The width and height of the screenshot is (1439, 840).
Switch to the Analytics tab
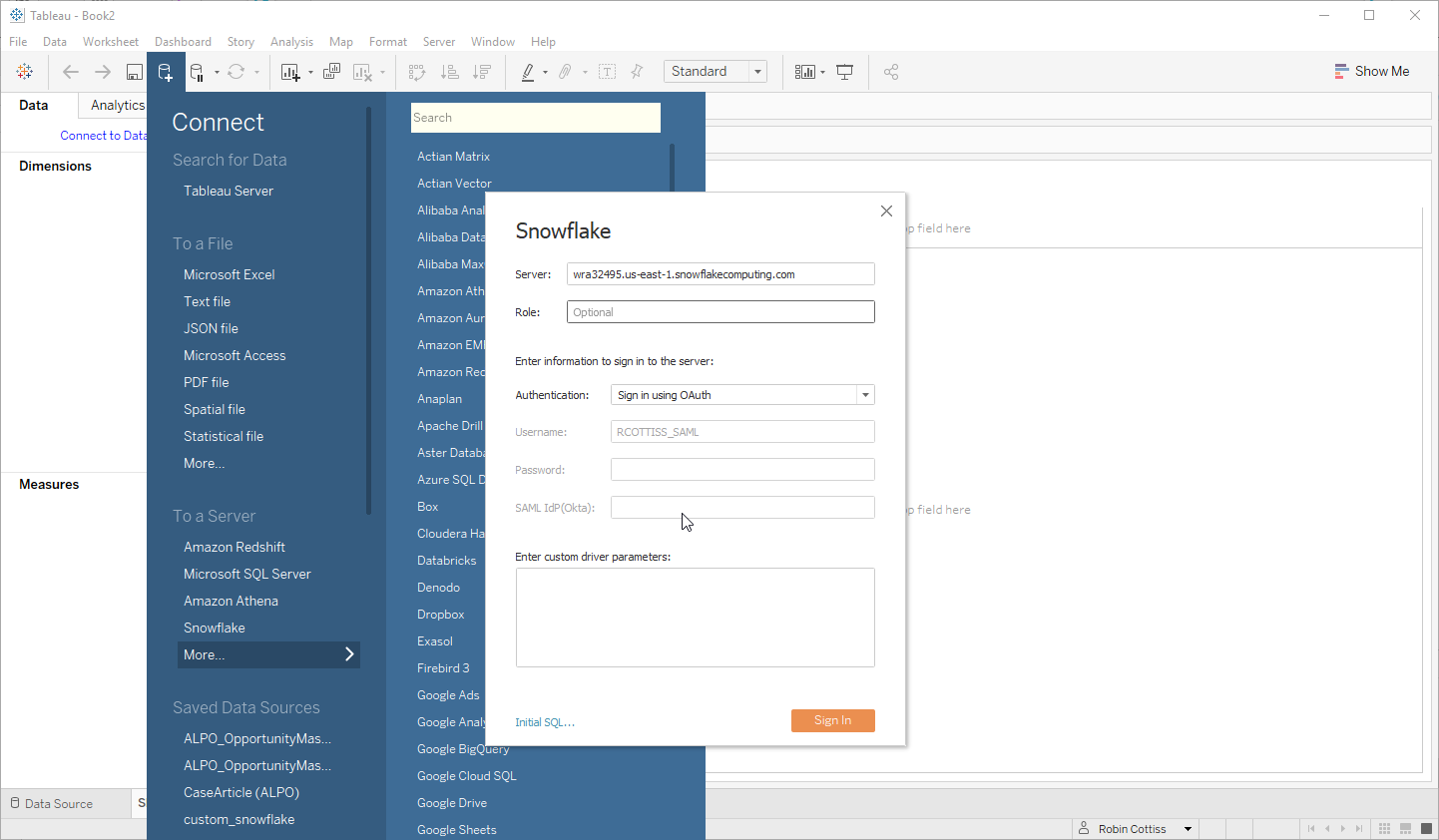click(x=117, y=105)
